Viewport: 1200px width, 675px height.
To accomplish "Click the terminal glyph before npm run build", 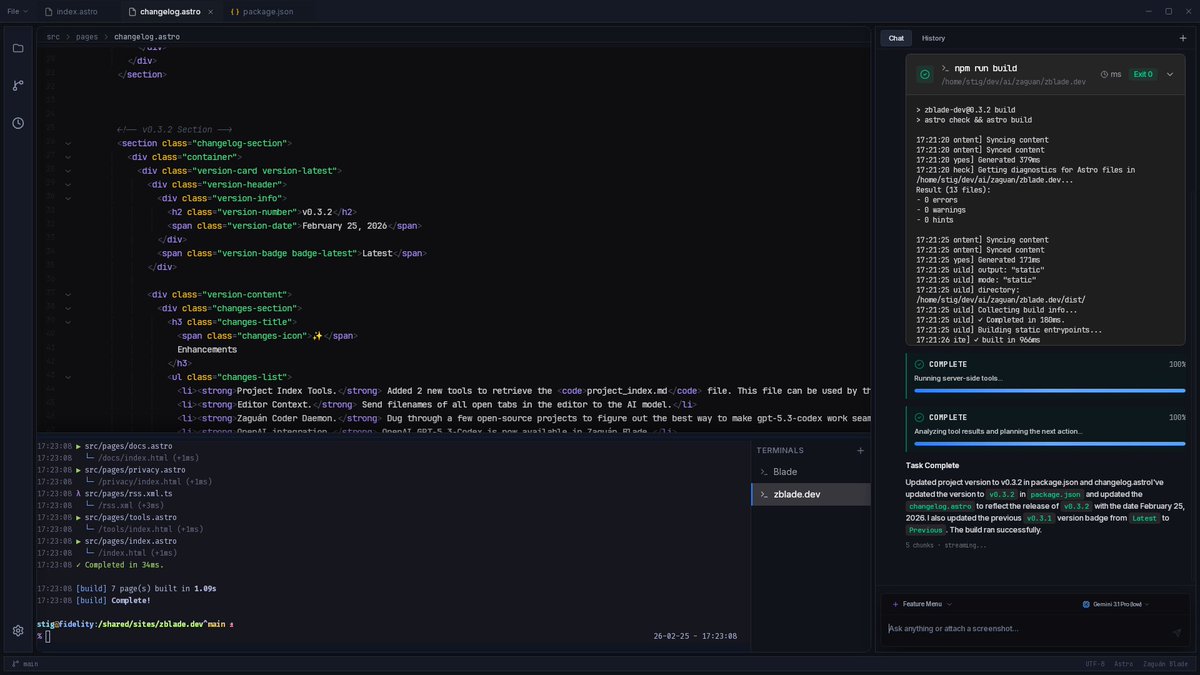I will [x=946, y=68].
